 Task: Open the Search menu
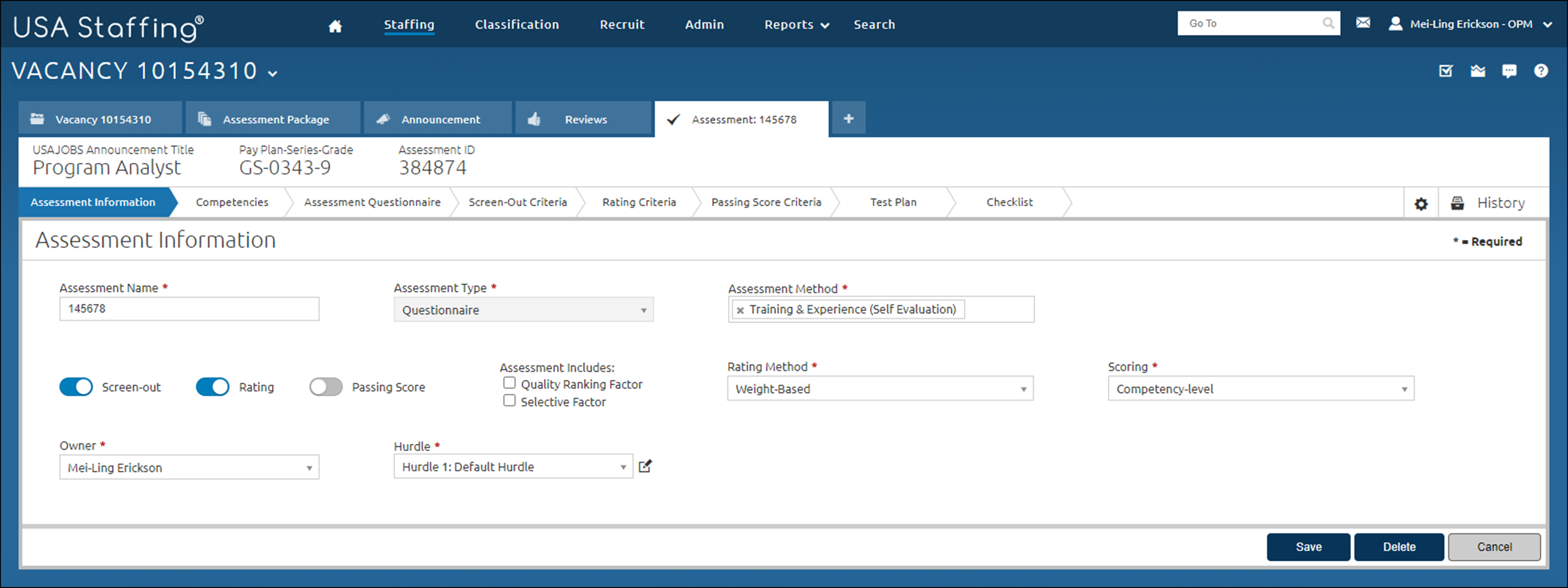pyautogui.click(x=874, y=25)
